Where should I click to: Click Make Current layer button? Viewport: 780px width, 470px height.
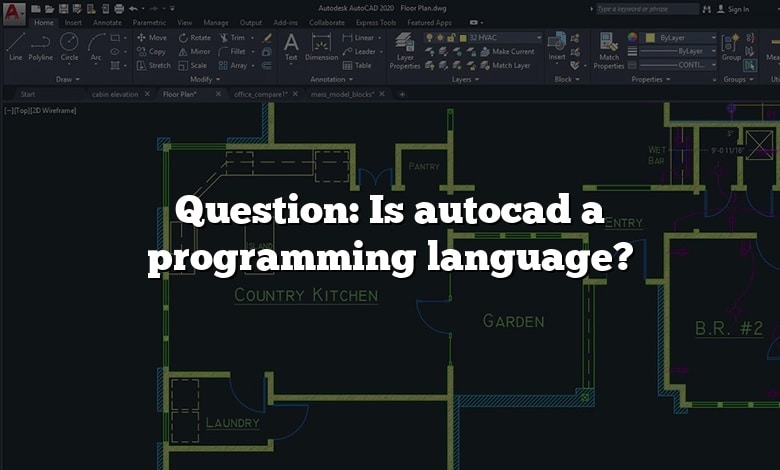point(508,51)
